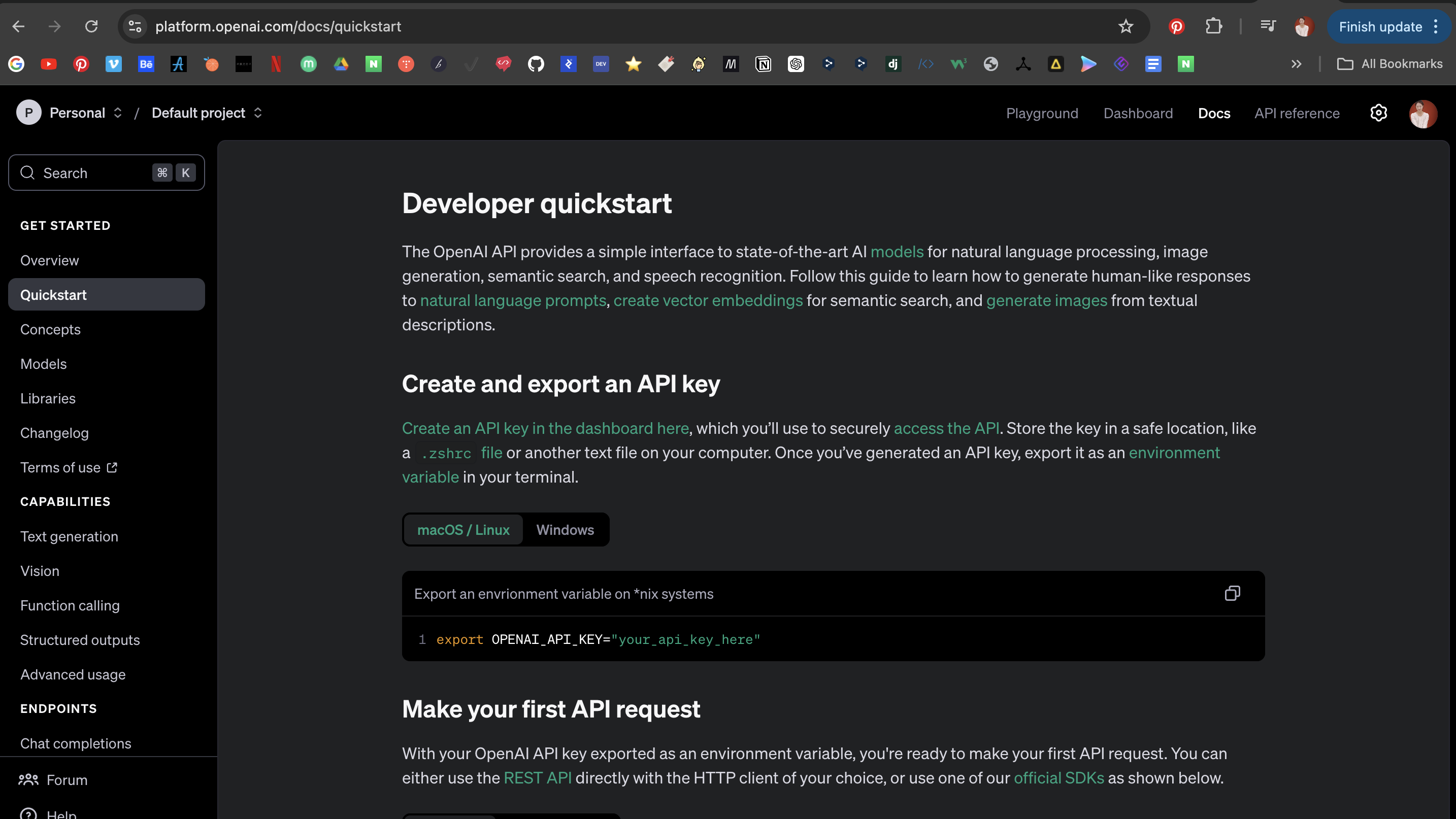Open the GitHub bookmark in the bookmarks bar
This screenshot has height=819, width=1456.
535,64
